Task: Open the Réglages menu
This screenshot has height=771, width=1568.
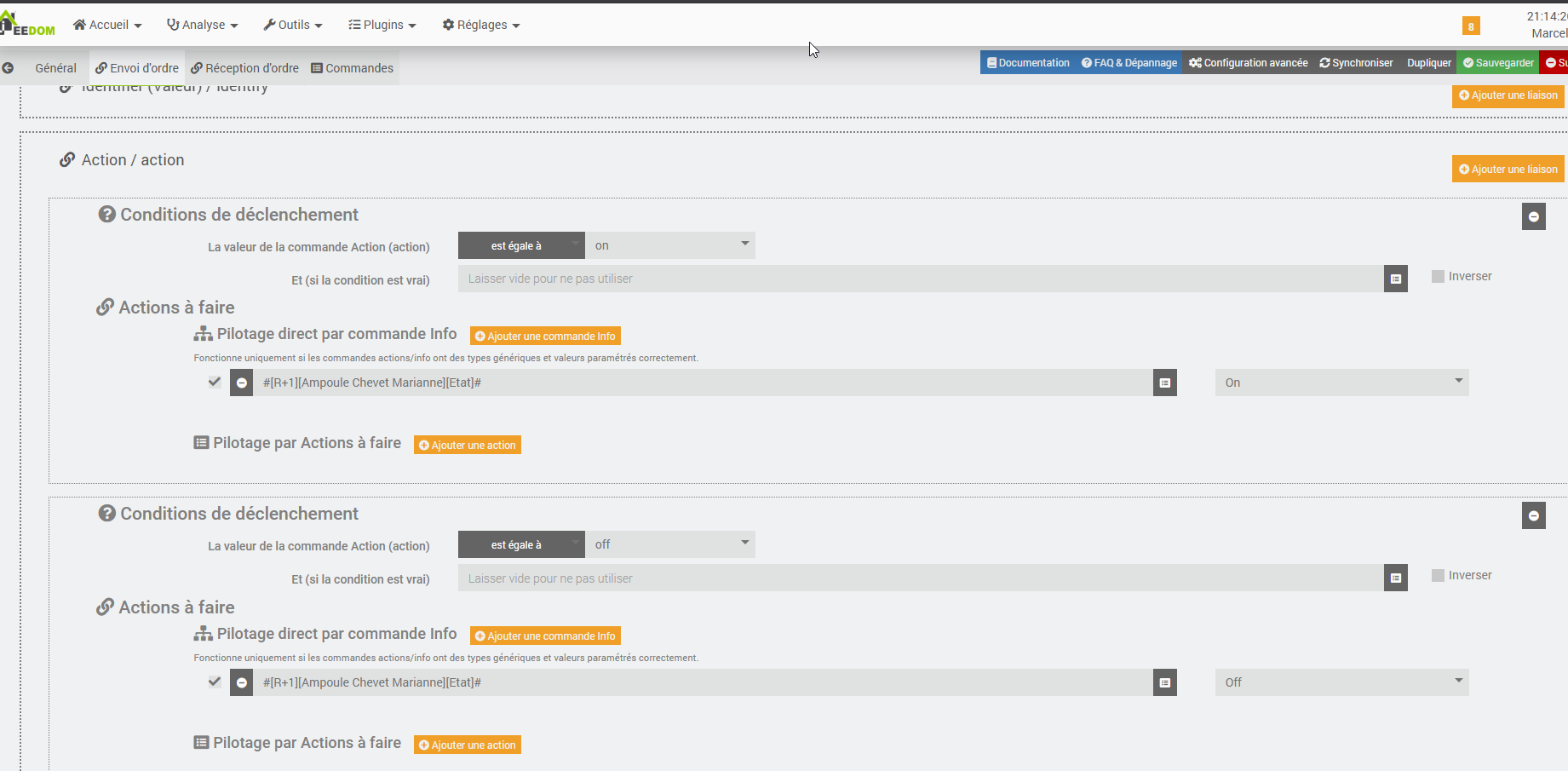Action: click(x=481, y=25)
